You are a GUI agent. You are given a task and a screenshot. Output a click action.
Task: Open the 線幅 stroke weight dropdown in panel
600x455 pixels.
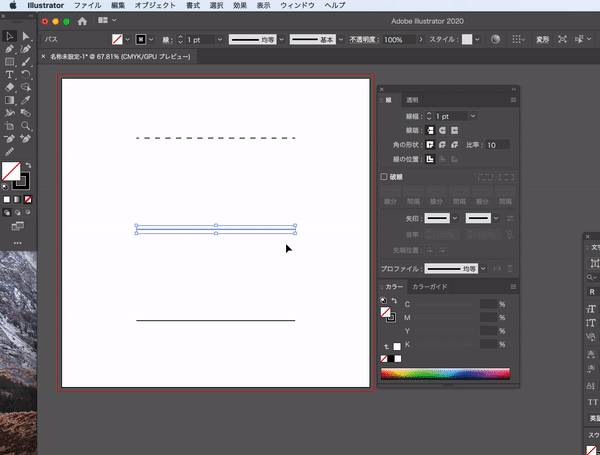[x=473, y=116]
